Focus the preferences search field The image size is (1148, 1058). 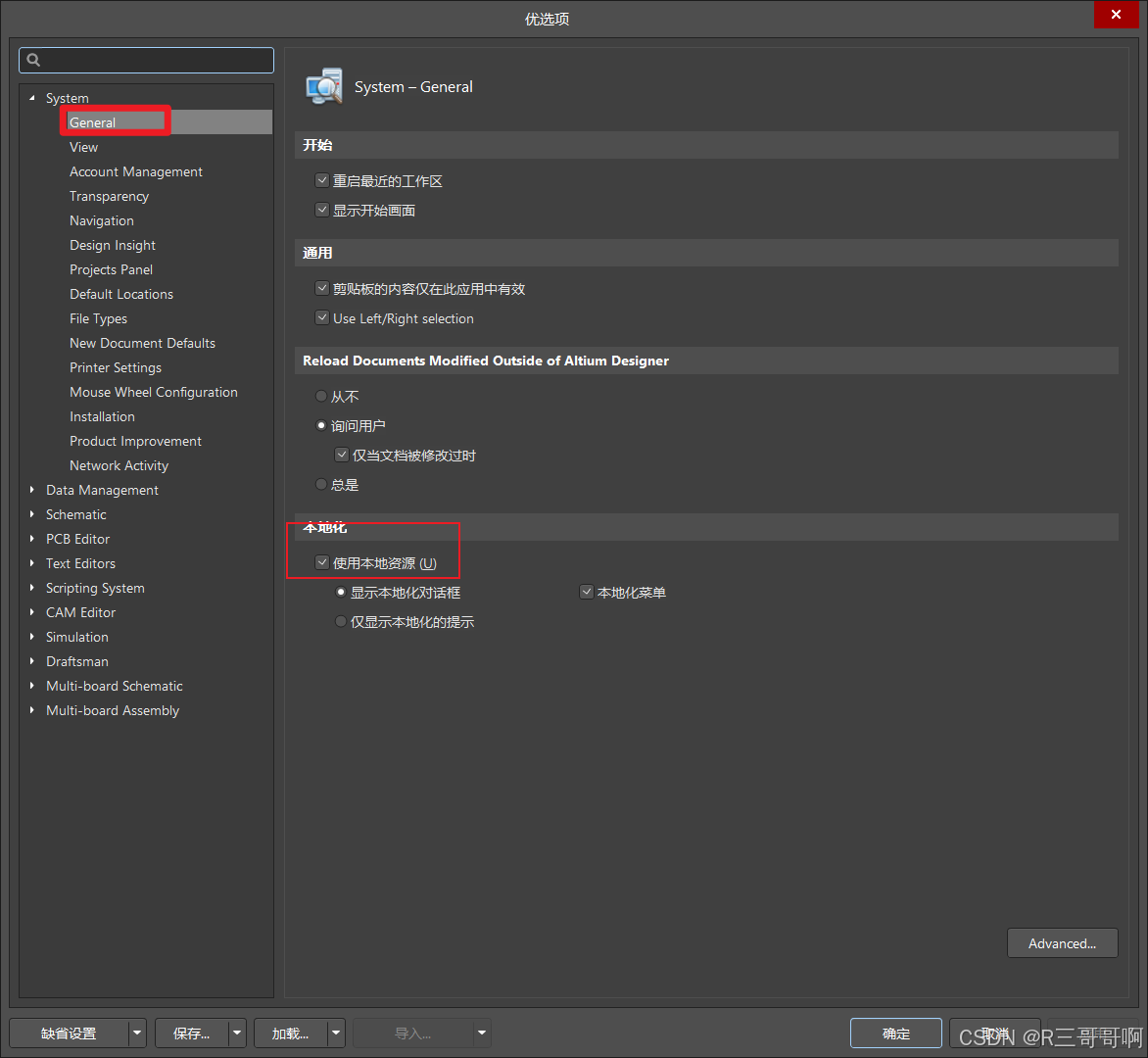point(146,60)
